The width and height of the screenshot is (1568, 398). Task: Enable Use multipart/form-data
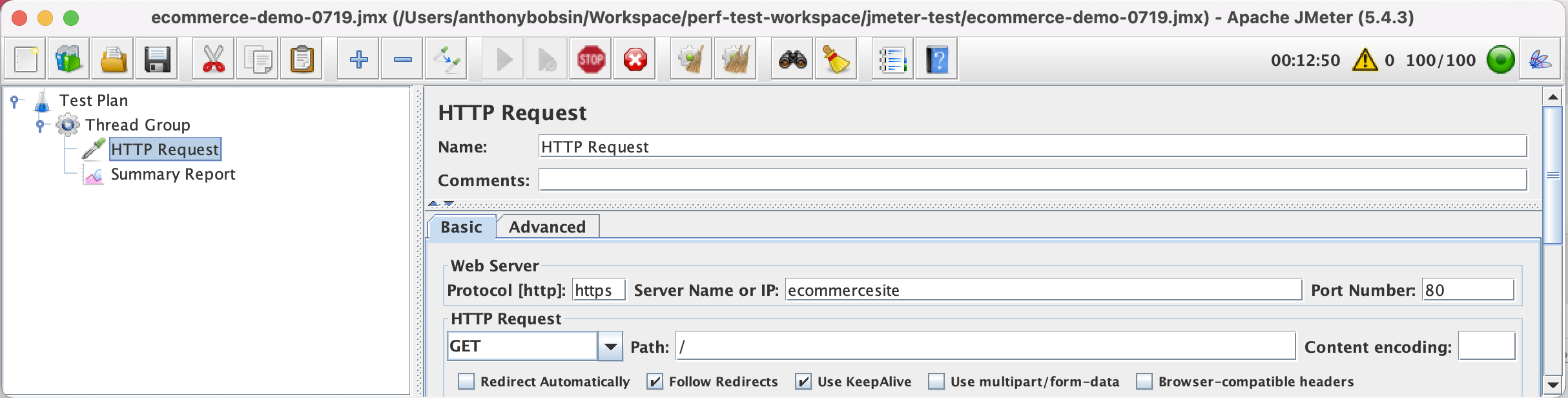coord(936,381)
